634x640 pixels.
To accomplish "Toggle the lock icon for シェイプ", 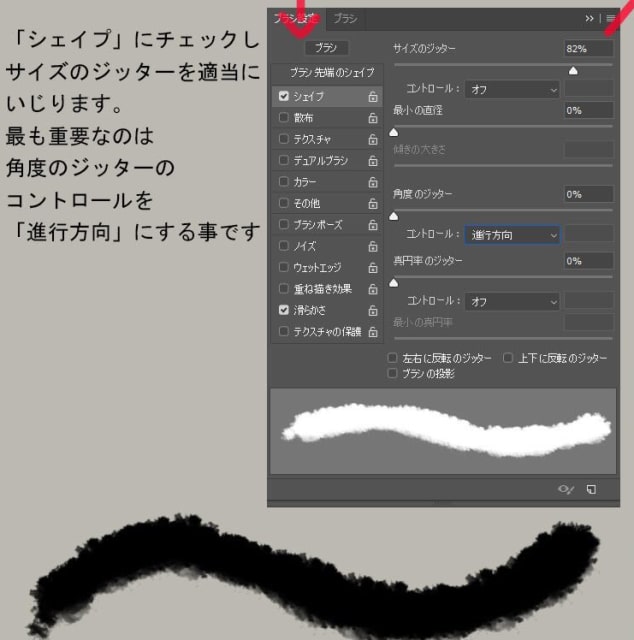I will pos(373,97).
